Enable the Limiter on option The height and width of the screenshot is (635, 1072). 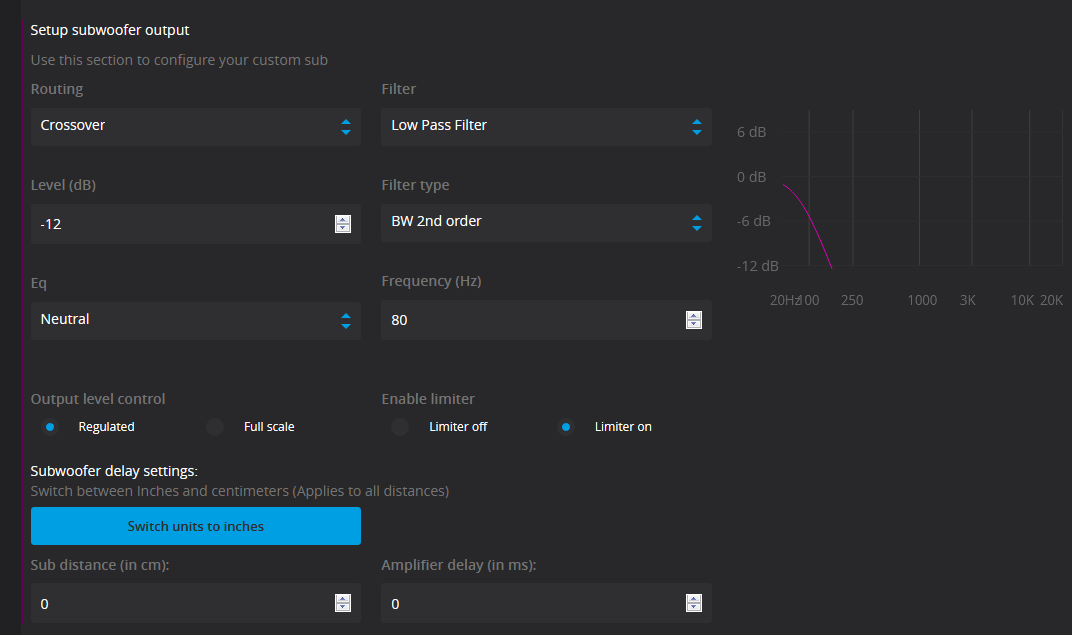(566, 427)
